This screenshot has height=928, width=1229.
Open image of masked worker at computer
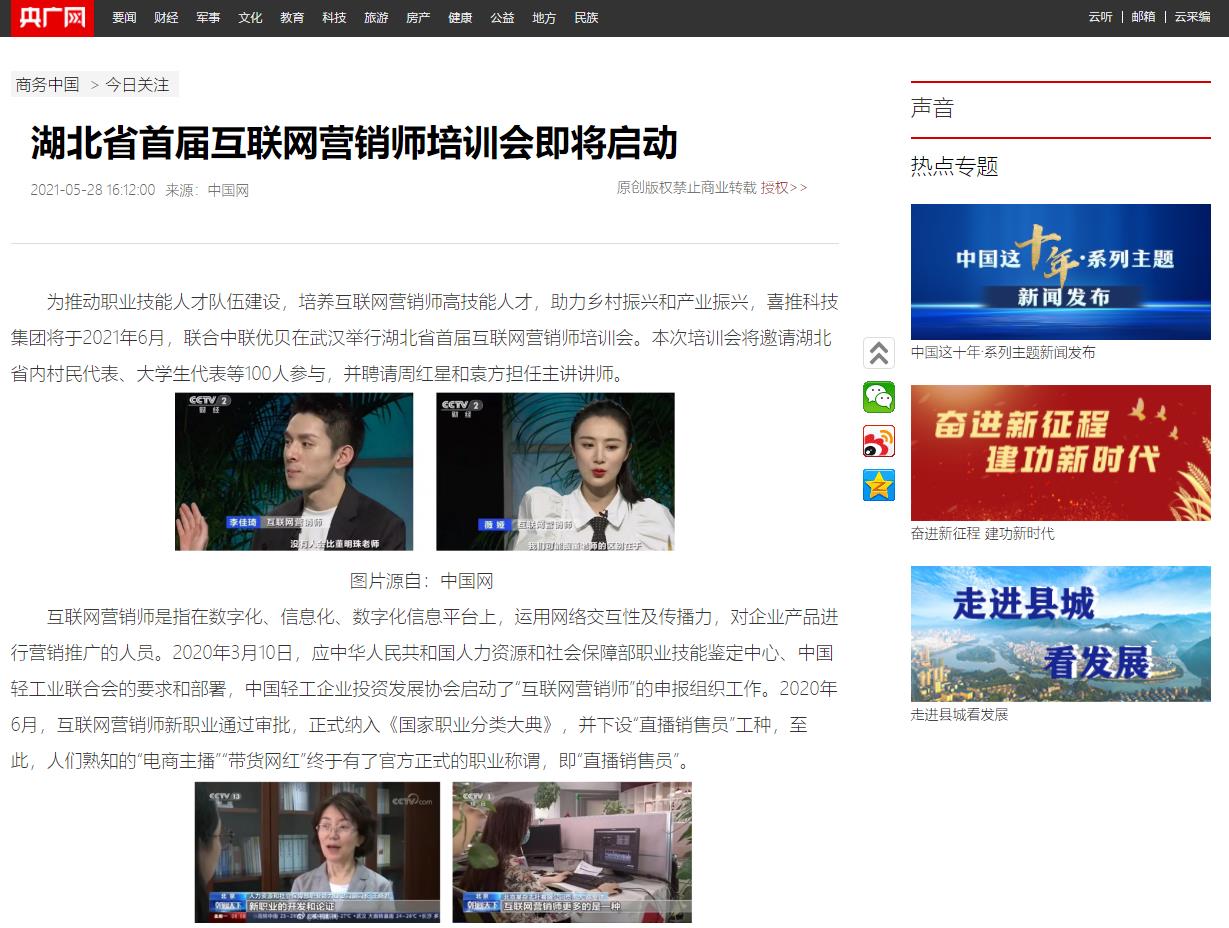point(572,852)
